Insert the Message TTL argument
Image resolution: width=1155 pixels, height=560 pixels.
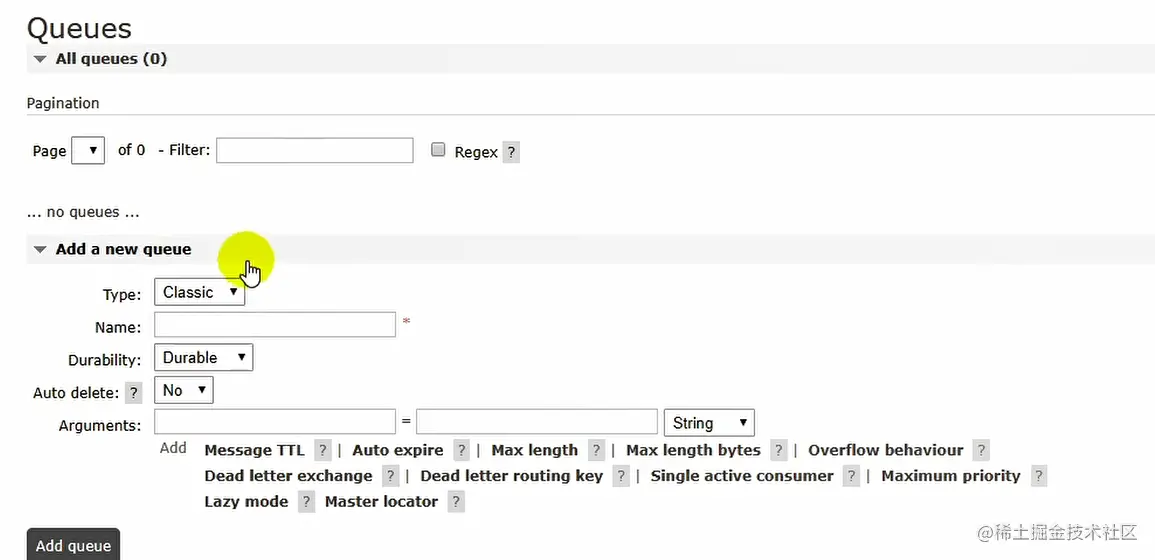pyautogui.click(x=254, y=450)
